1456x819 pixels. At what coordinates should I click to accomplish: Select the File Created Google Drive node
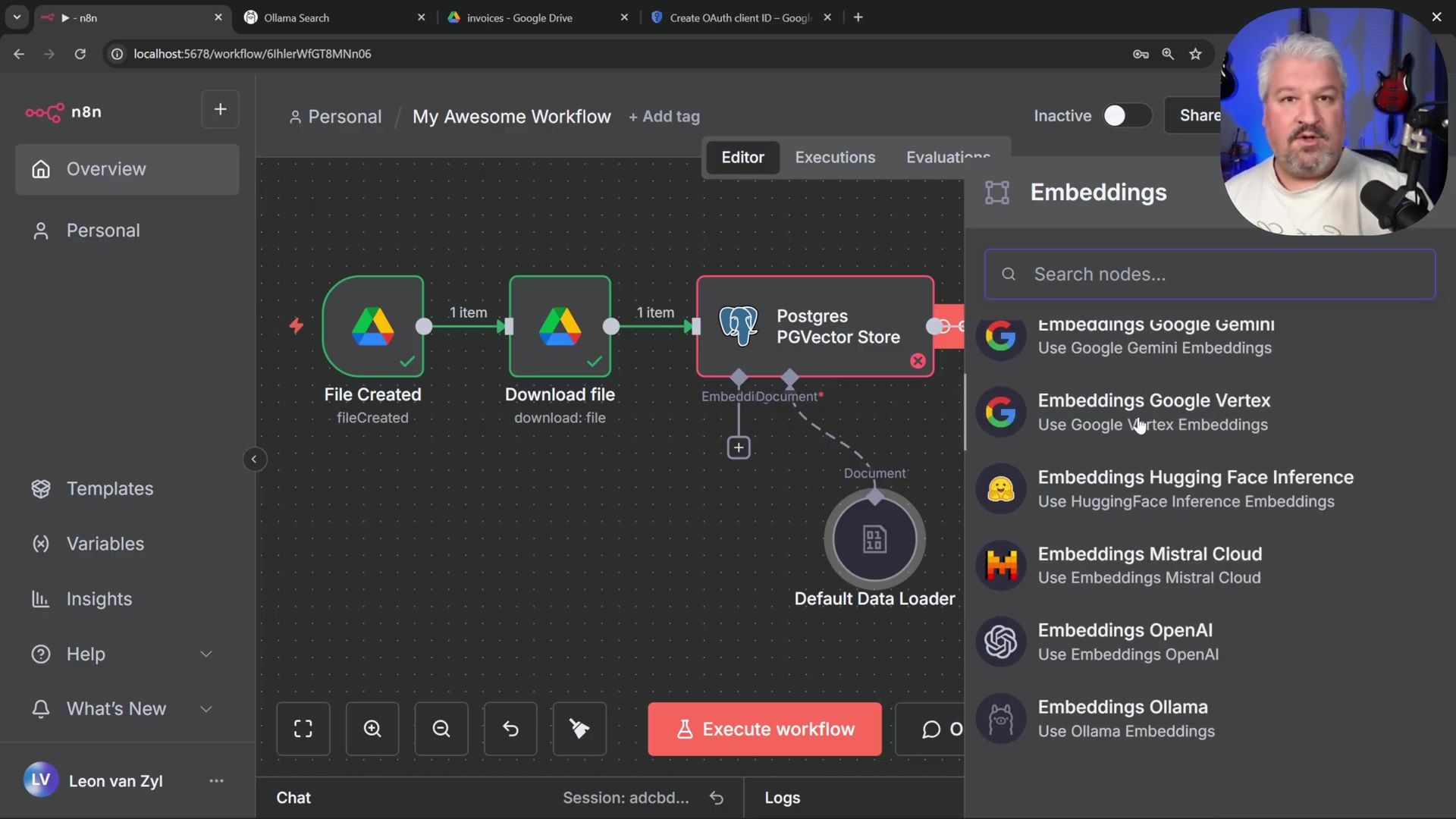coord(373,326)
